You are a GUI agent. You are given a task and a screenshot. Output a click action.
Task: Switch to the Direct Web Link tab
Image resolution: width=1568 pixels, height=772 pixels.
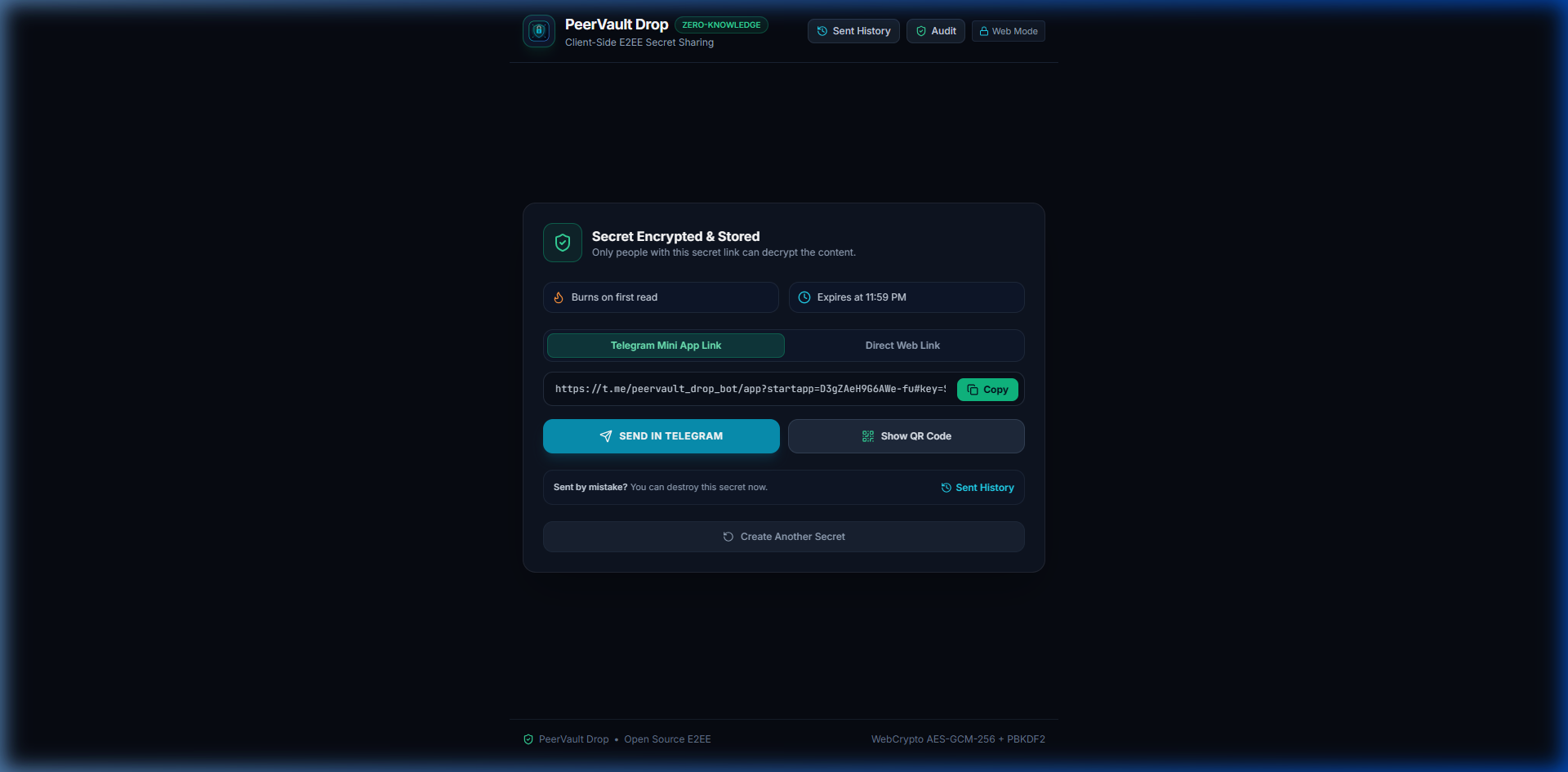coord(902,346)
